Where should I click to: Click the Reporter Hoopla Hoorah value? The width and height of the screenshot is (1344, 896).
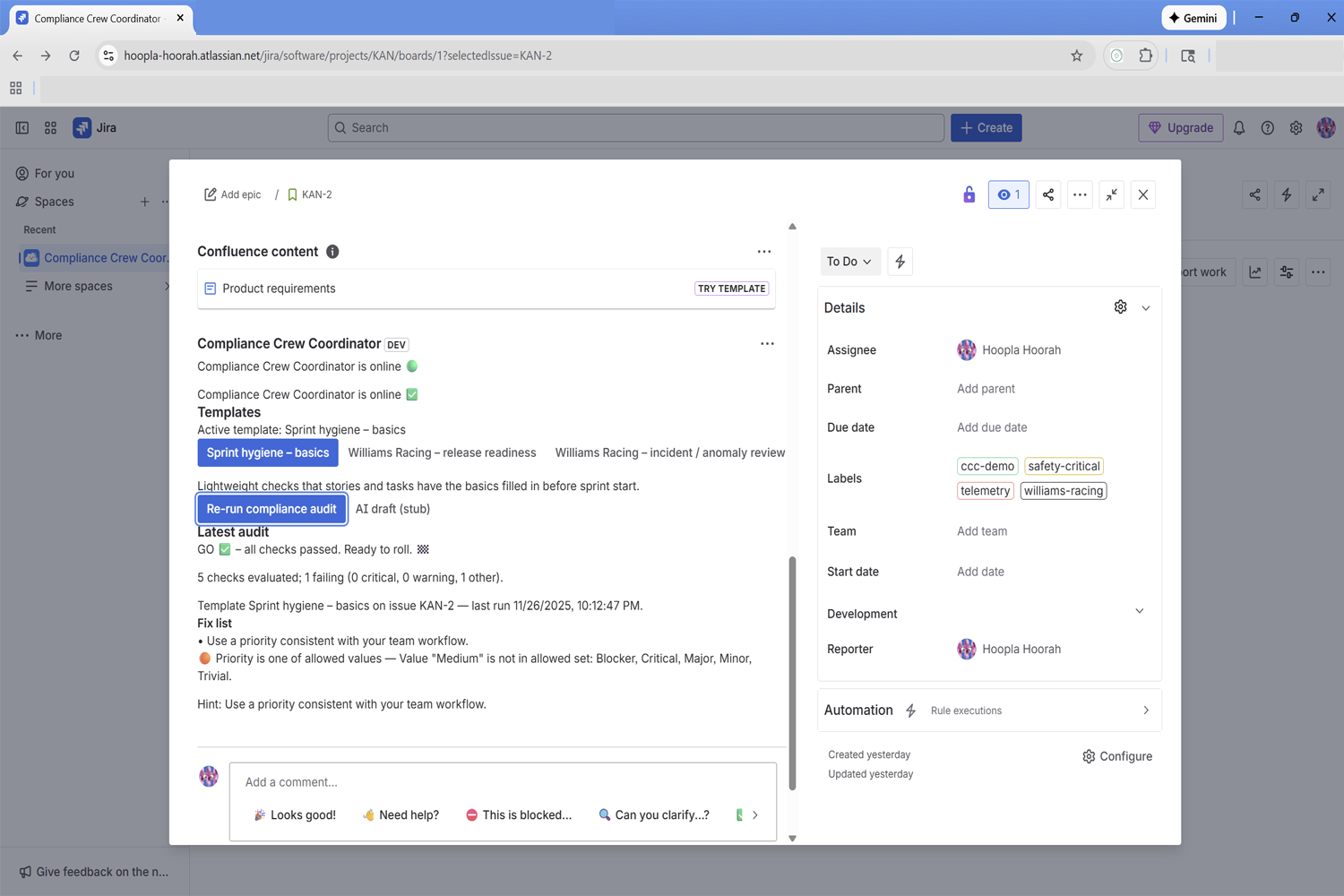point(1009,650)
